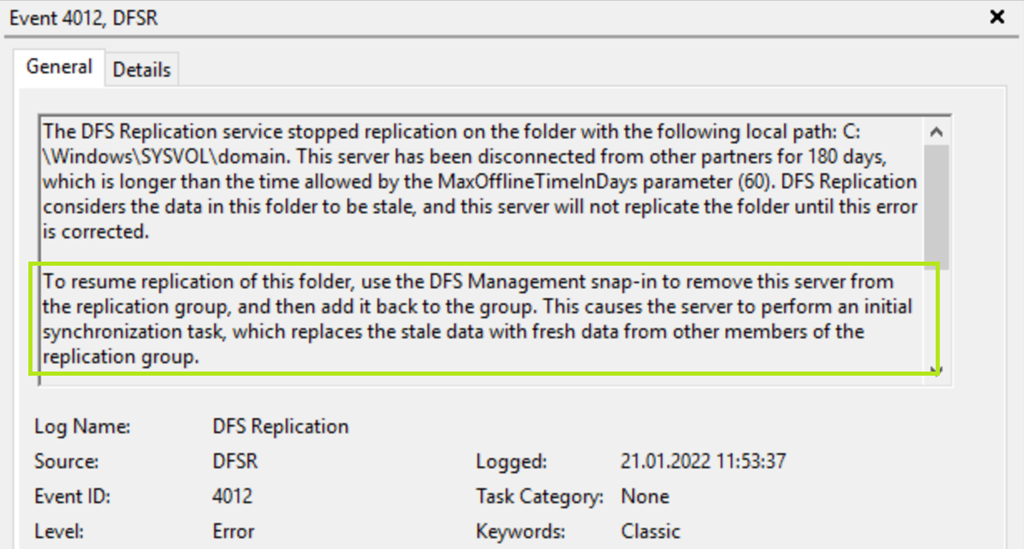This screenshot has width=1024, height=549.
Task: Select the Task Category value None
Action: pyautogui.click(x=645, y=497)
